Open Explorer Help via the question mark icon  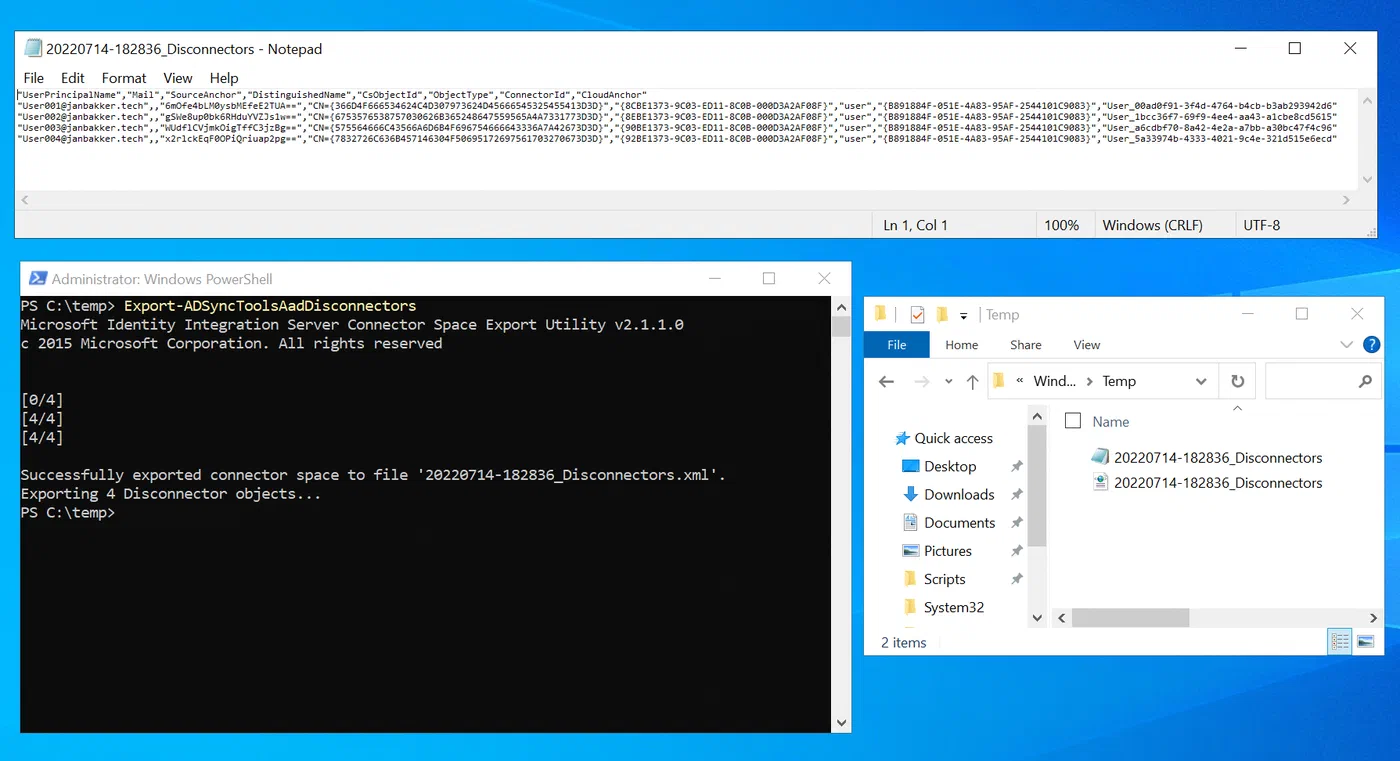pyautogui.click(x=1372, y=345)
